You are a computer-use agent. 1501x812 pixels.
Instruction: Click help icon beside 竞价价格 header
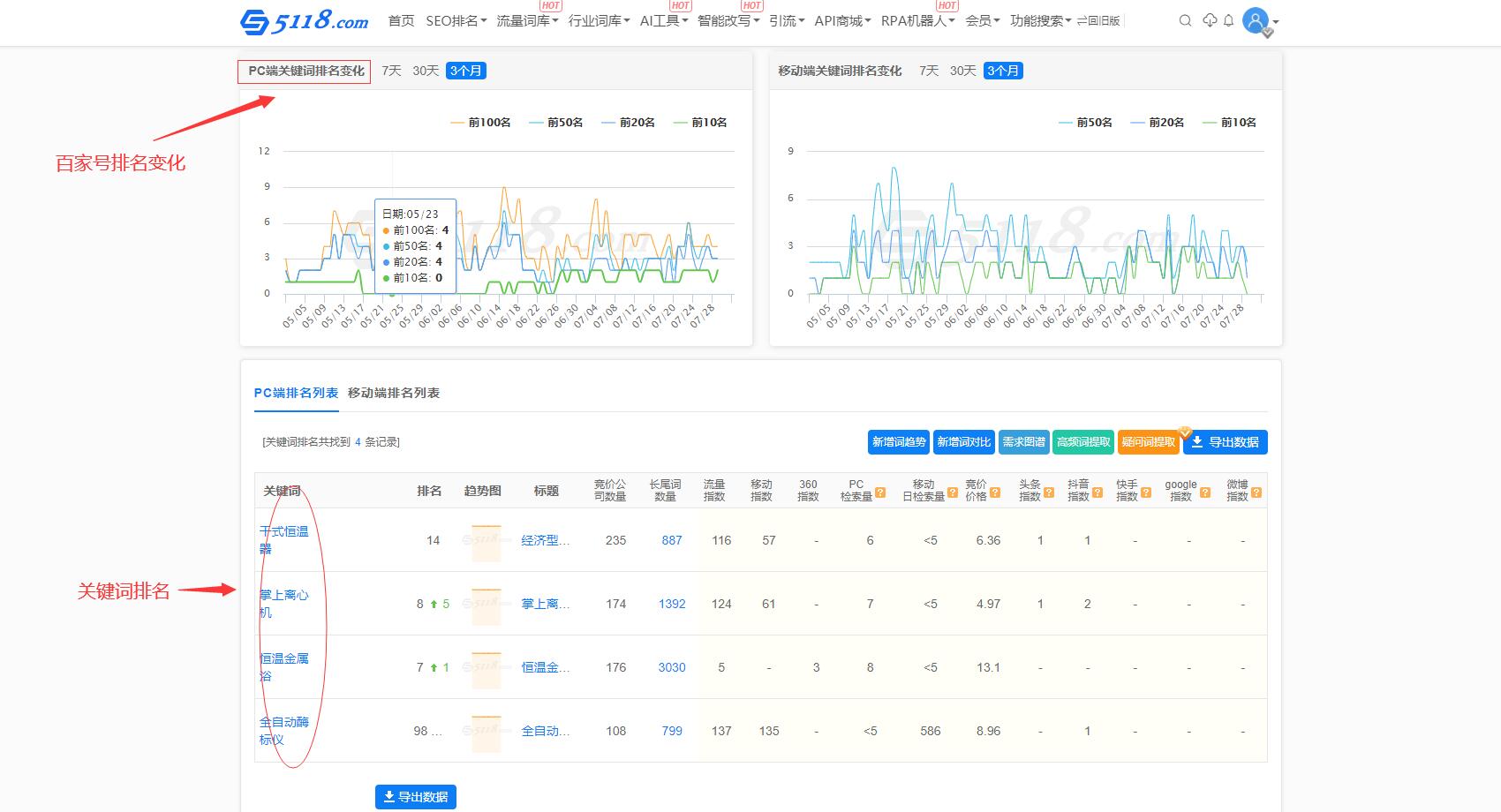[995, 494]
